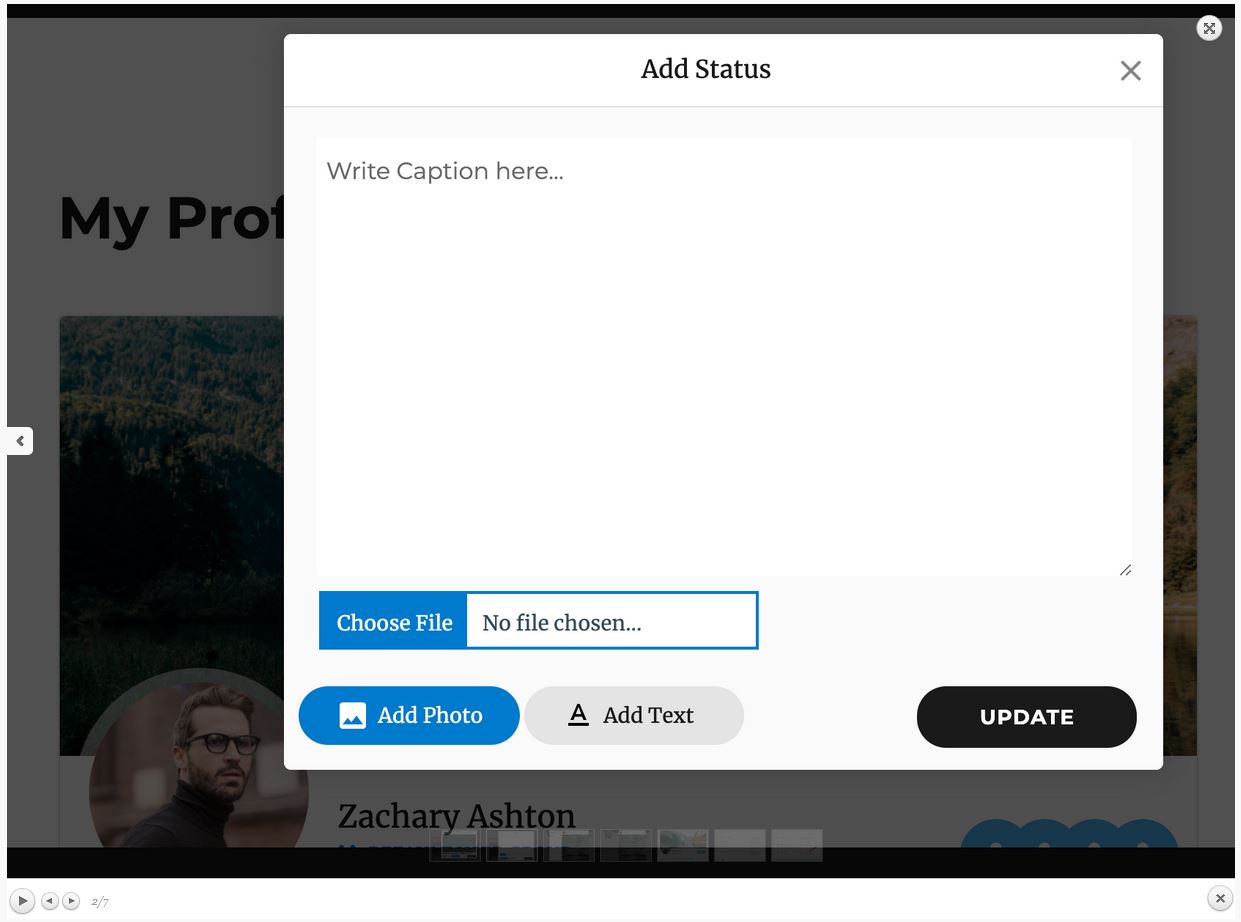Click the left arrow tab on the screen edge

20,441
